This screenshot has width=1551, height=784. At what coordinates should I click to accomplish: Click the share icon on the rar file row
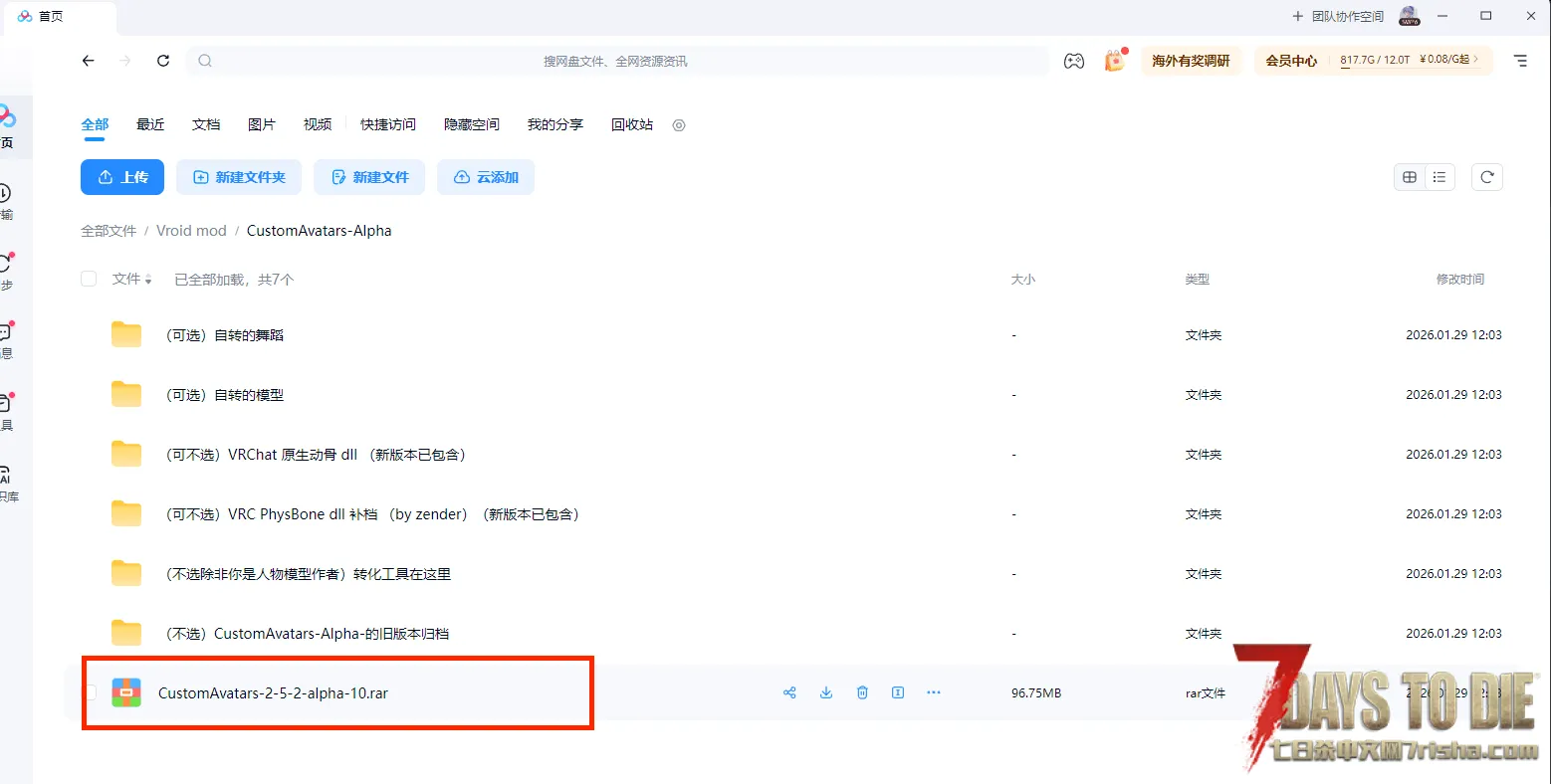(789, 692)
